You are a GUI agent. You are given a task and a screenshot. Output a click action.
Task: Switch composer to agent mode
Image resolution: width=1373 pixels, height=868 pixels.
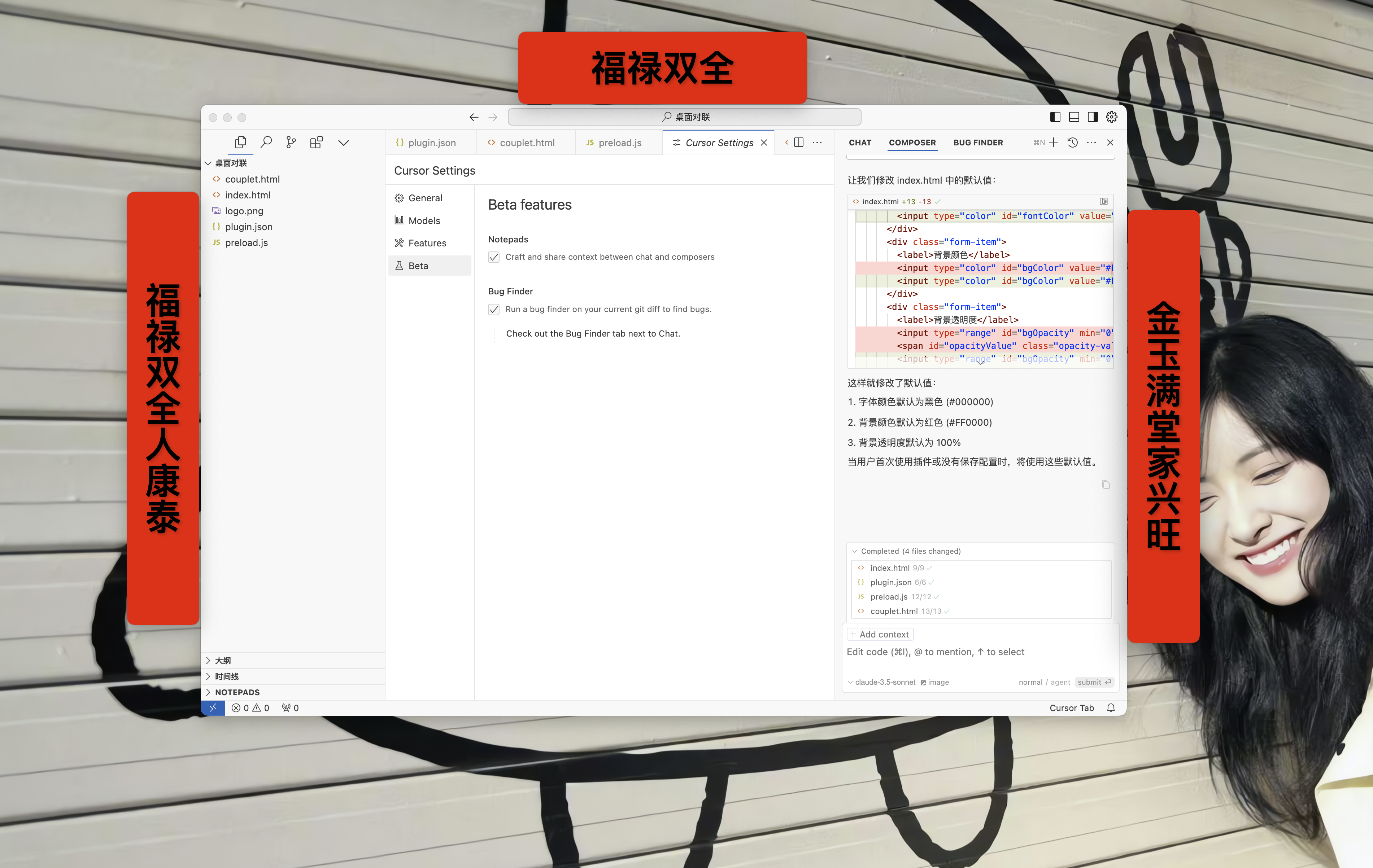pyautogui.click(x=1060, y=682)
